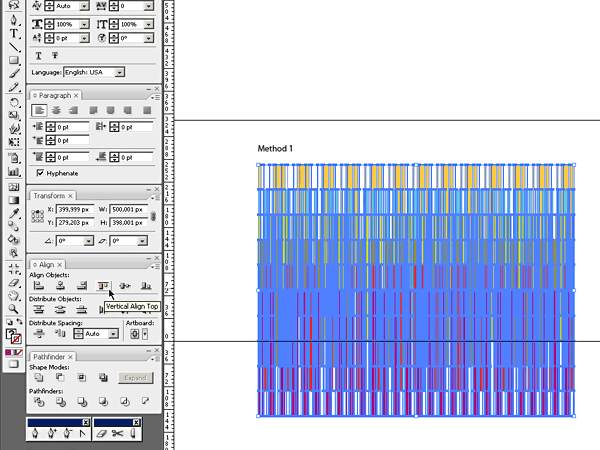This screenshot has height=450, width=600.
Task: Click Horizontal Align Left in Align panel
Action: [39, 285]
